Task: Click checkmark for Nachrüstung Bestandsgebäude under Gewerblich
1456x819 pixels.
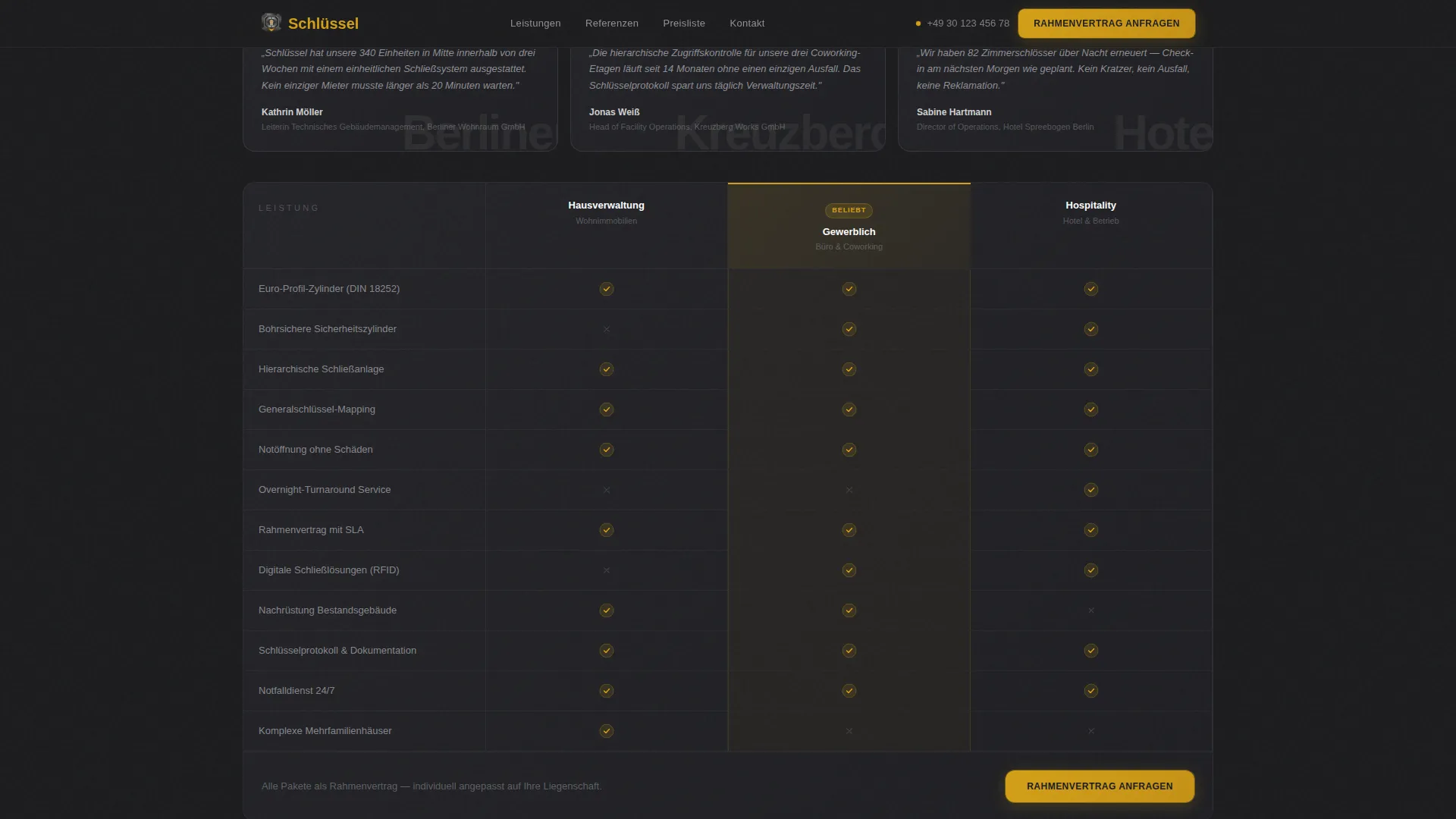Action: [x=849, y=610]
